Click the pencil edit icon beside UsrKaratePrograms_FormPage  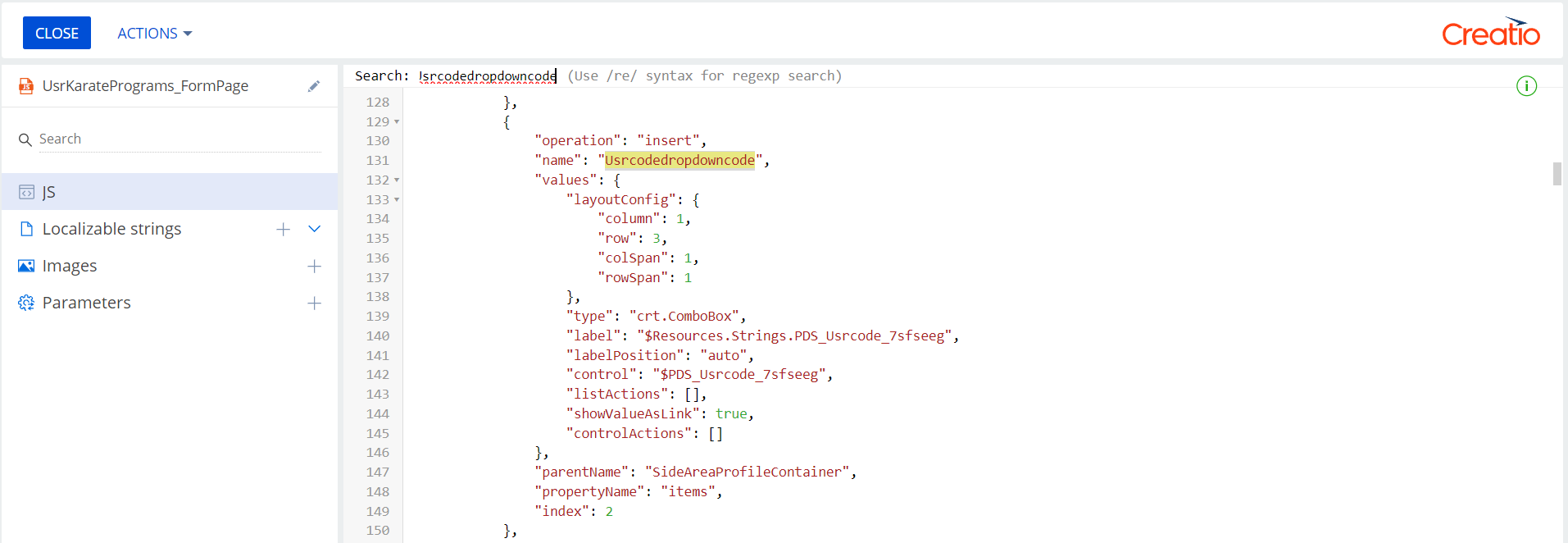[314, 86]
